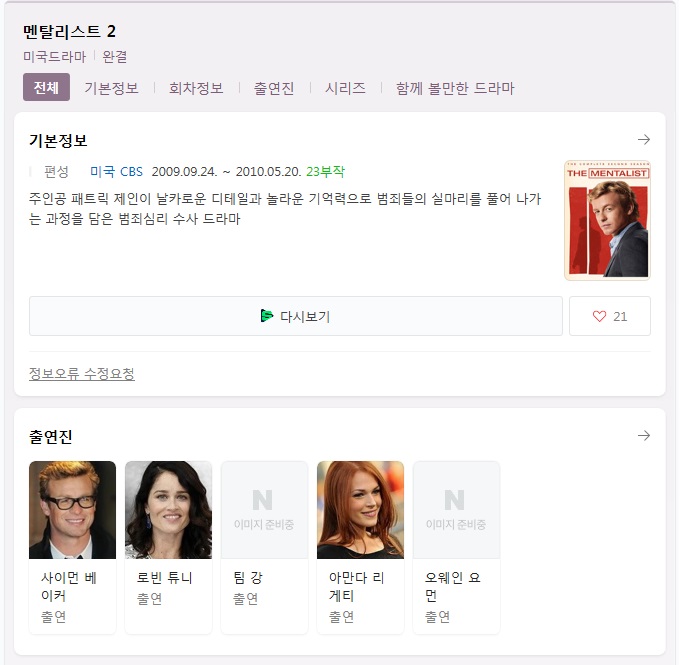Open the 미국 CBS channel link

click(116, 172)
